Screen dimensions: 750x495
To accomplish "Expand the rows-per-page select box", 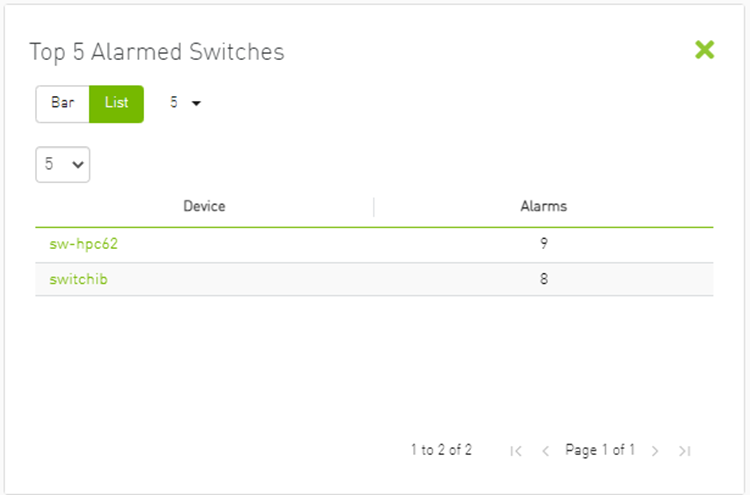I will pos(62,165).
